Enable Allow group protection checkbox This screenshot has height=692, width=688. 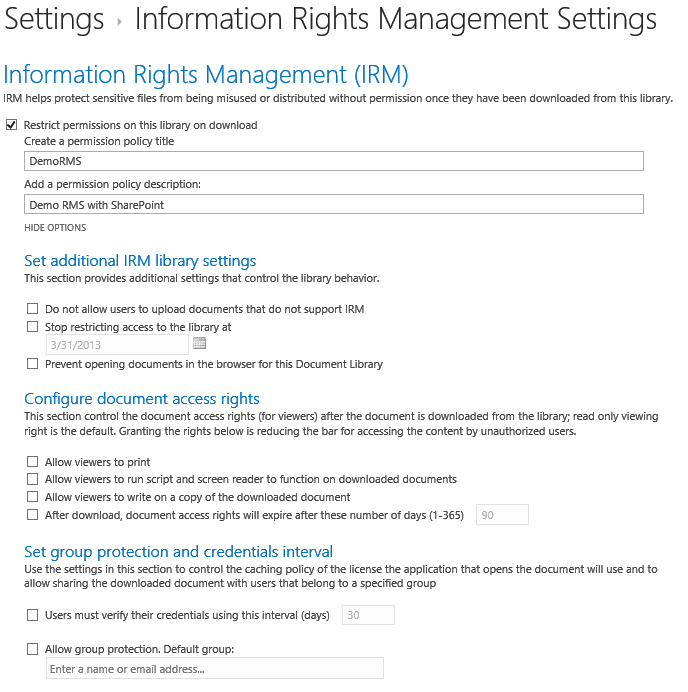click(33, 649)
